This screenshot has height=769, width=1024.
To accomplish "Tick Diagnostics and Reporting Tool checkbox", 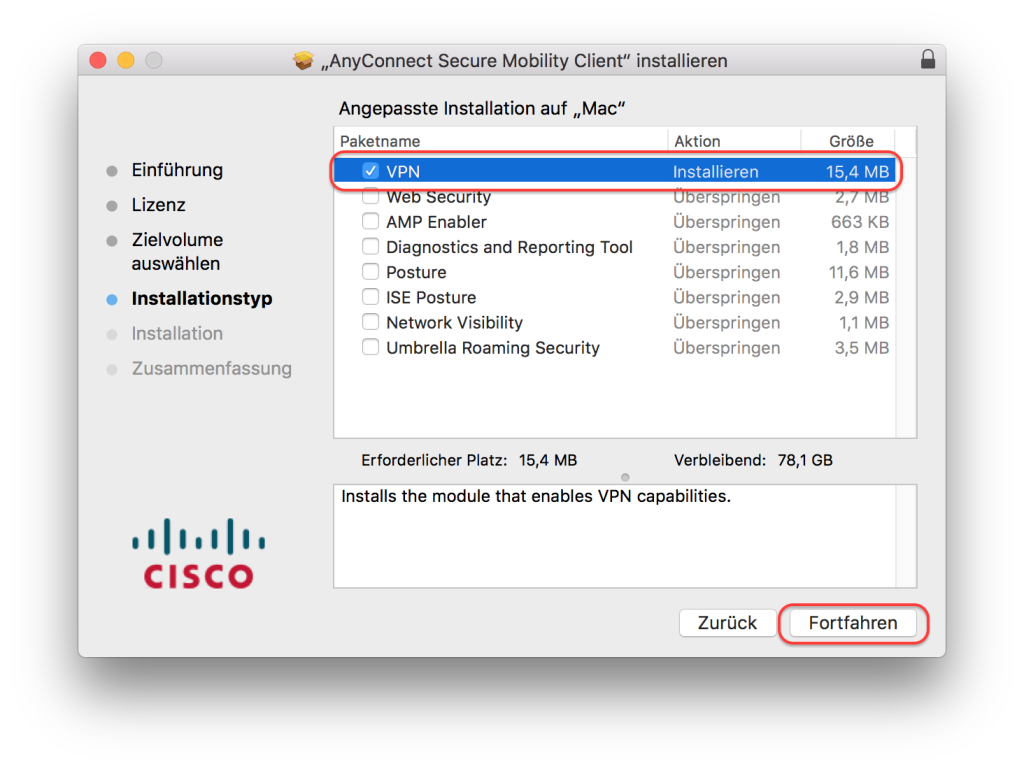I will (371, 247).
